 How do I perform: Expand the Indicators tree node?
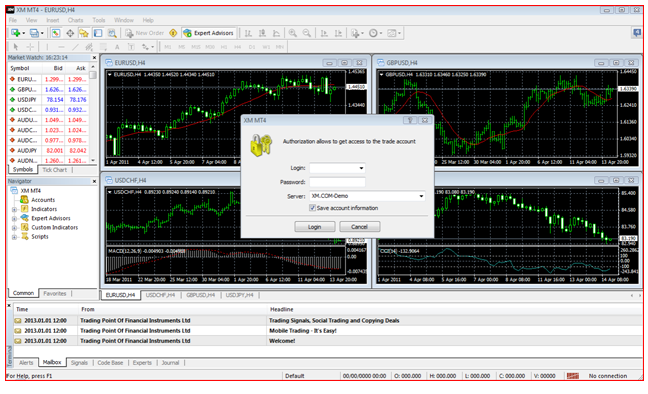[x=14, y=209]
